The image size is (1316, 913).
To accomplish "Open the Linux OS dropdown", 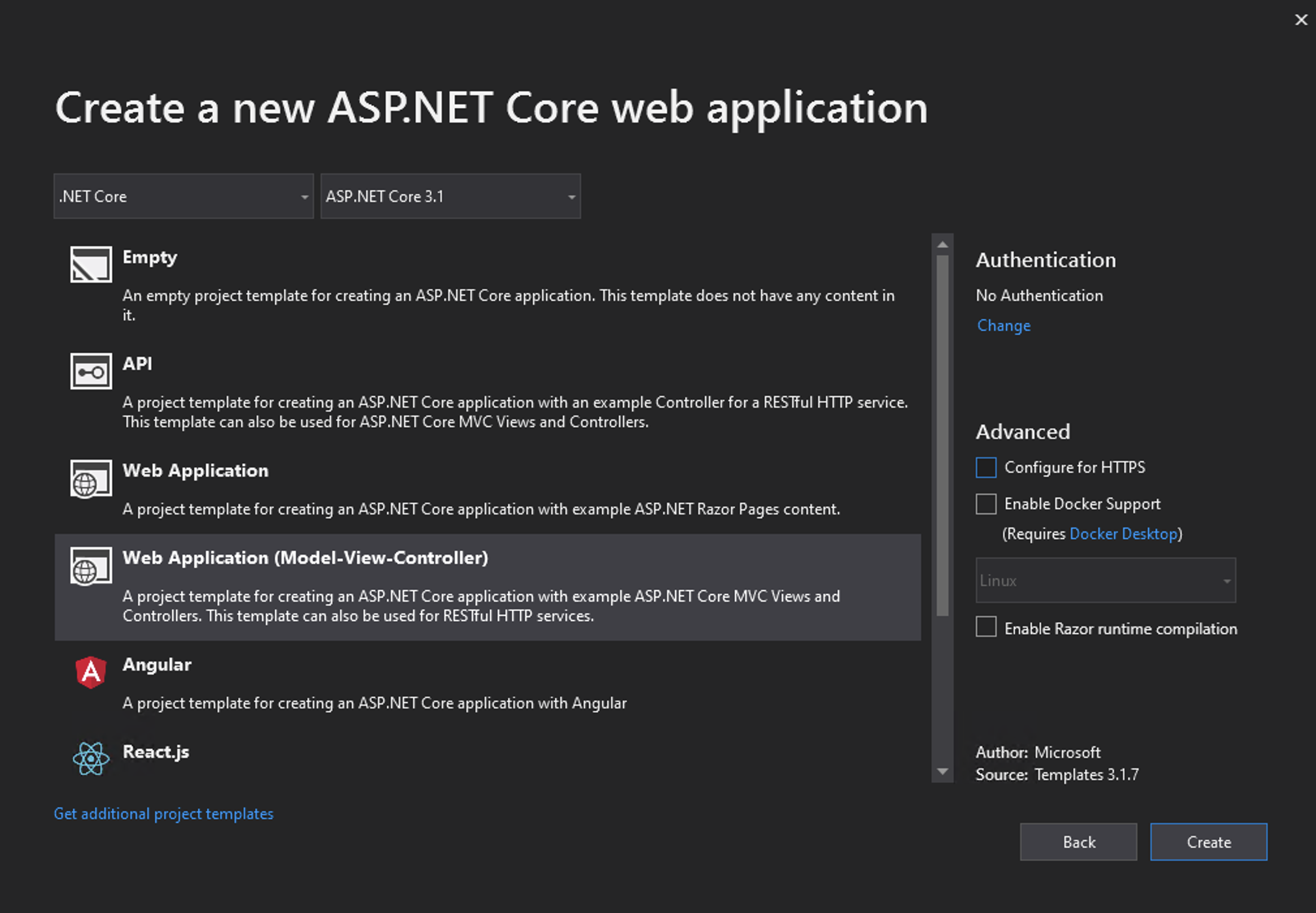I will 1105,580.
